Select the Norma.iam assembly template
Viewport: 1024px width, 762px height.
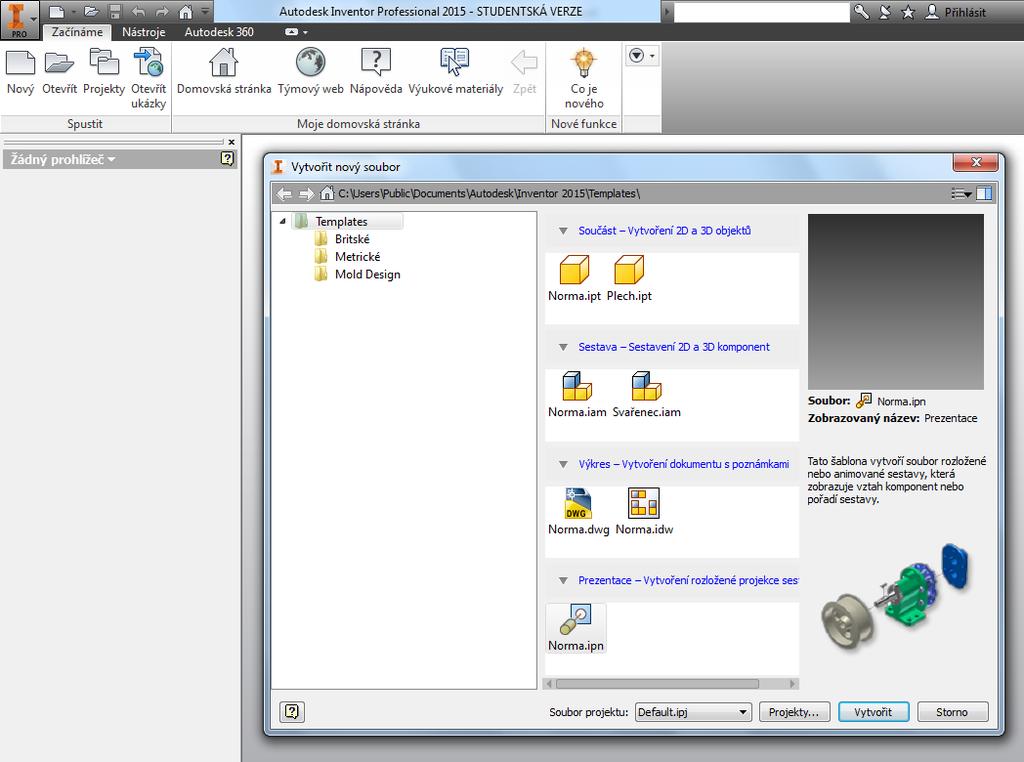tap(577, 394)
